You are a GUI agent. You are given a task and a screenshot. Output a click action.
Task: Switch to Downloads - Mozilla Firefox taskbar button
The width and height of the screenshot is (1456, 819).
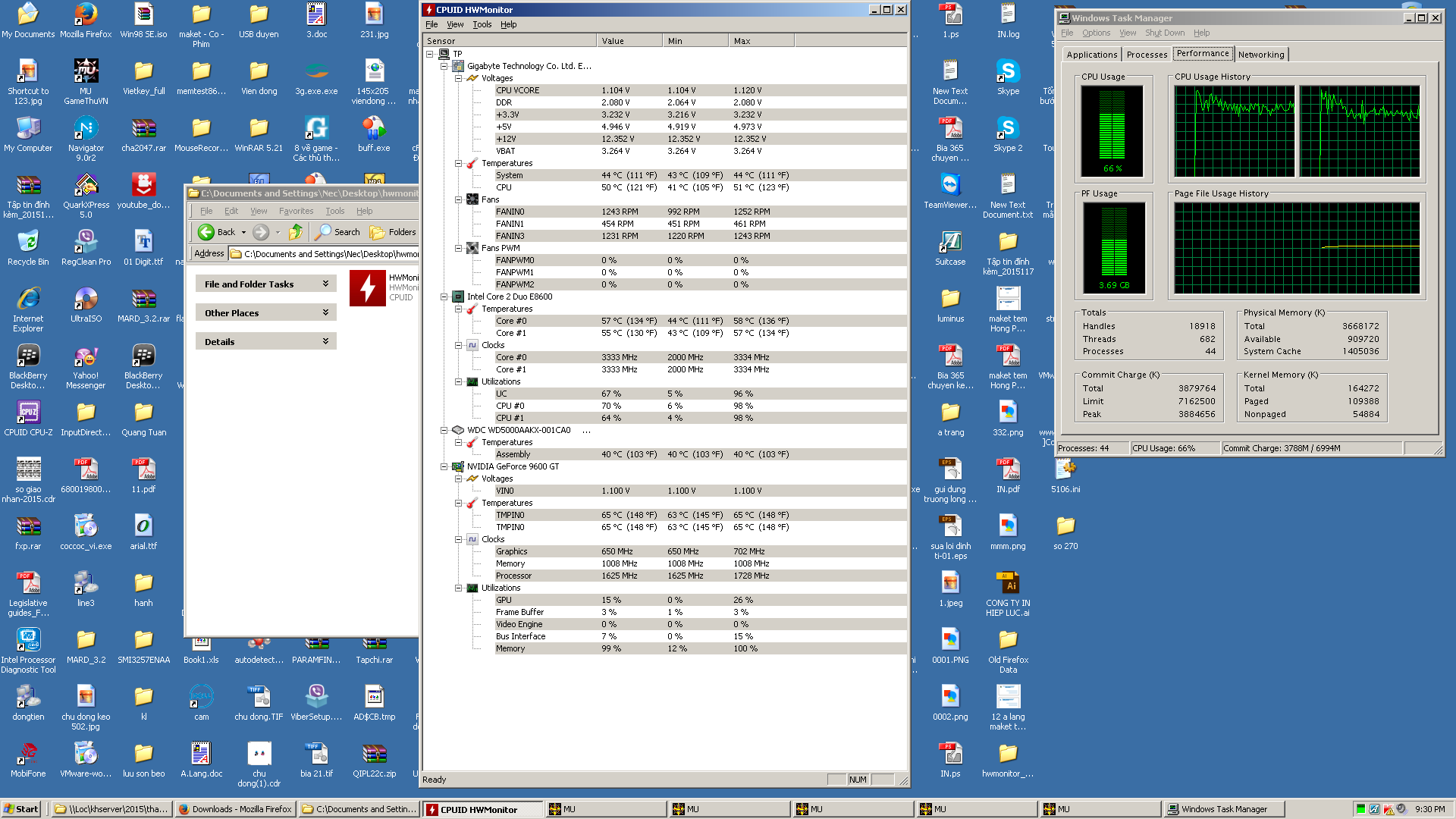pos(234,809)
